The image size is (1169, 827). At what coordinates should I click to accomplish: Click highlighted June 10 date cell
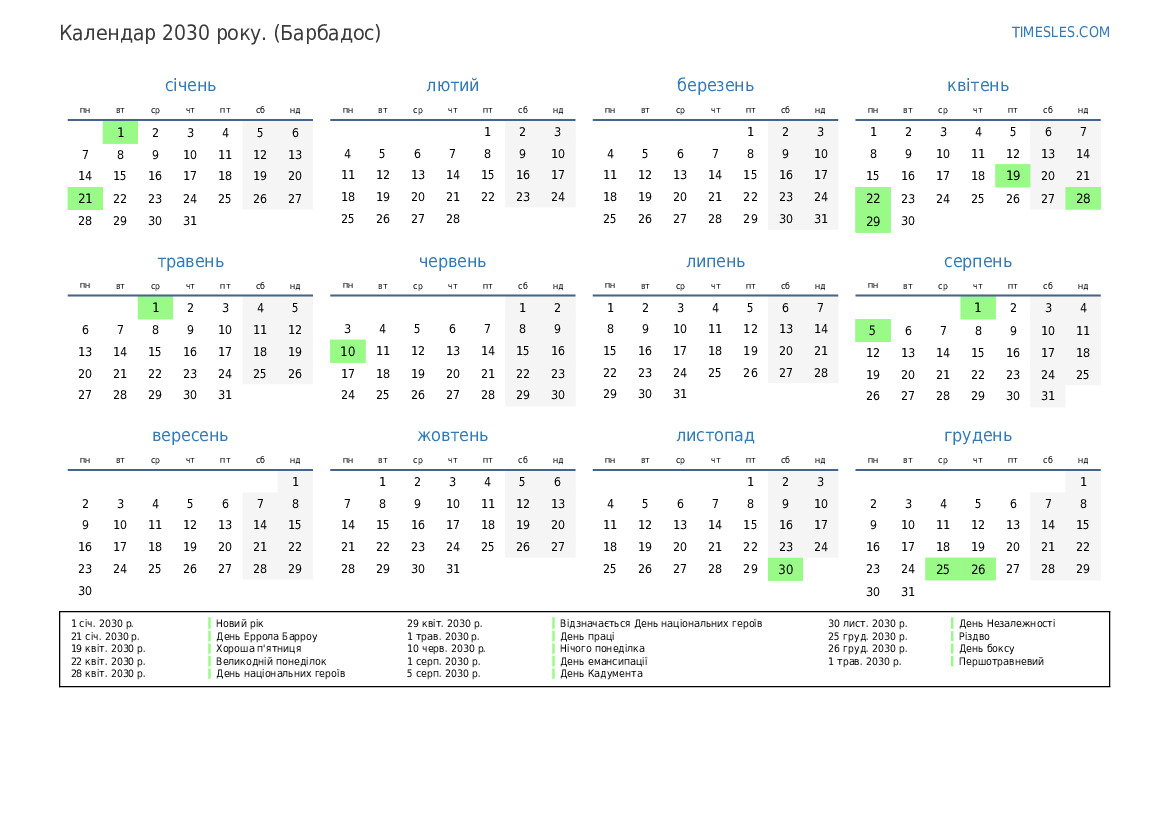click(x=348, y=351)
